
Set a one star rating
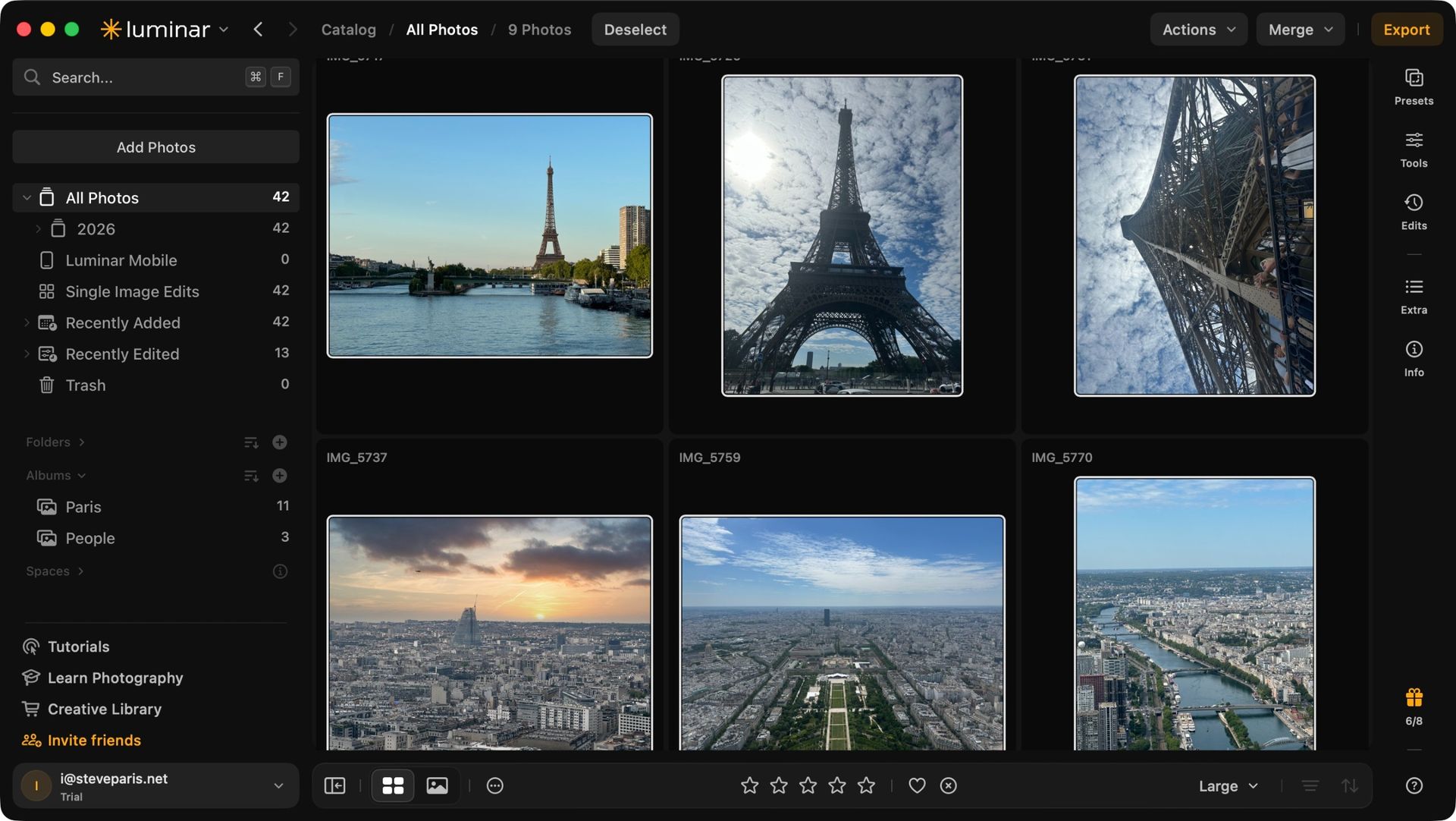pos(749,785)
